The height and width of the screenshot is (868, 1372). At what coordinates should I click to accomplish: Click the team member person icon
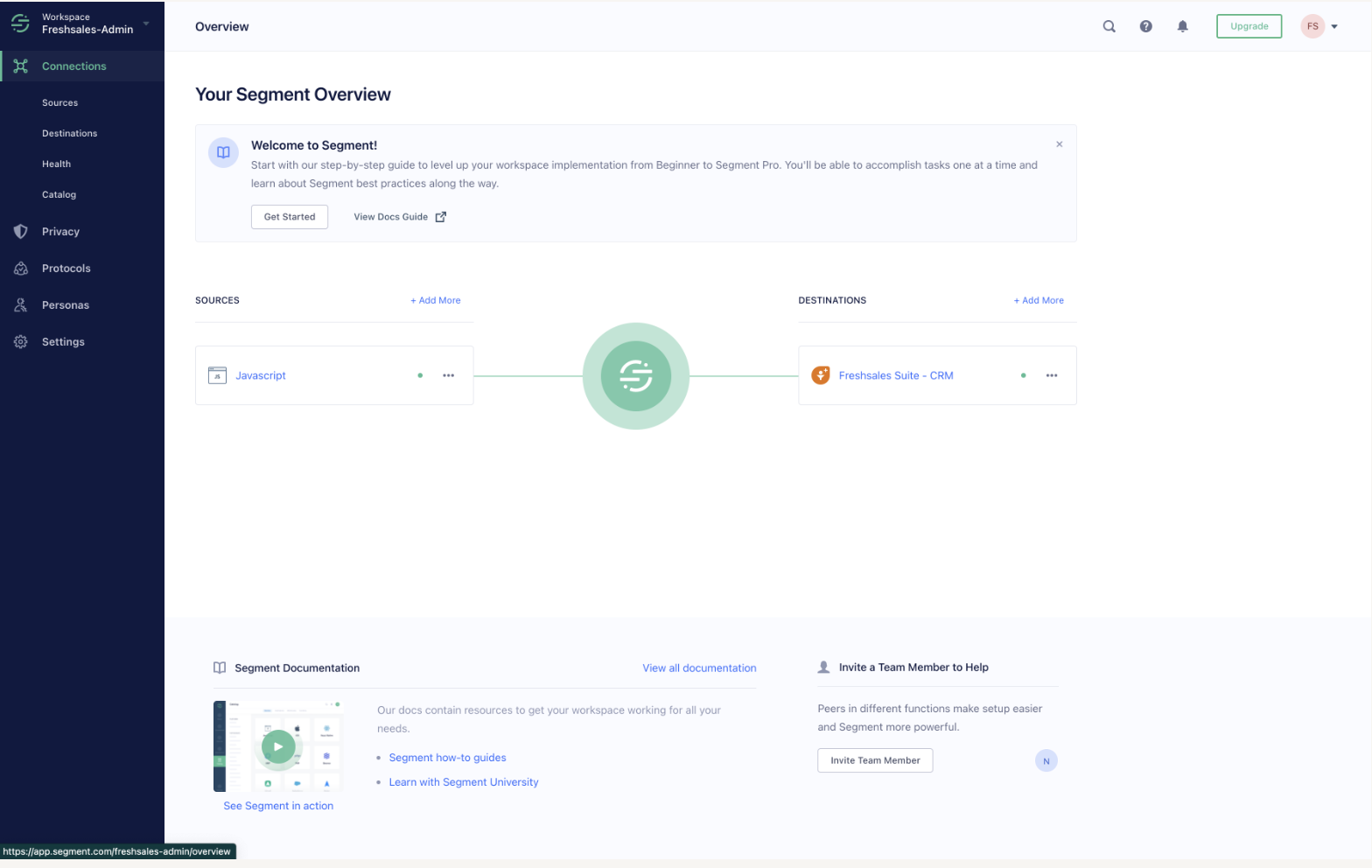[823, 667]
